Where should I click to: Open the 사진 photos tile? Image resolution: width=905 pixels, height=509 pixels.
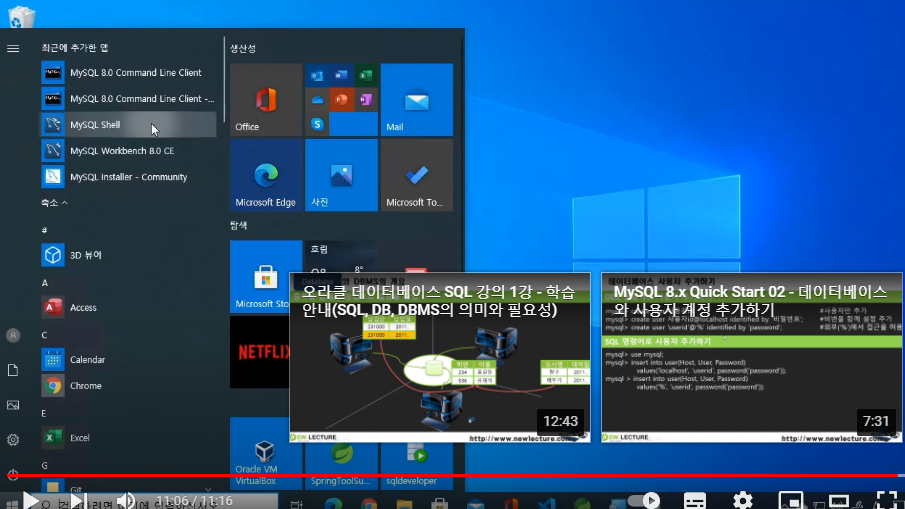tap(341, 175)
